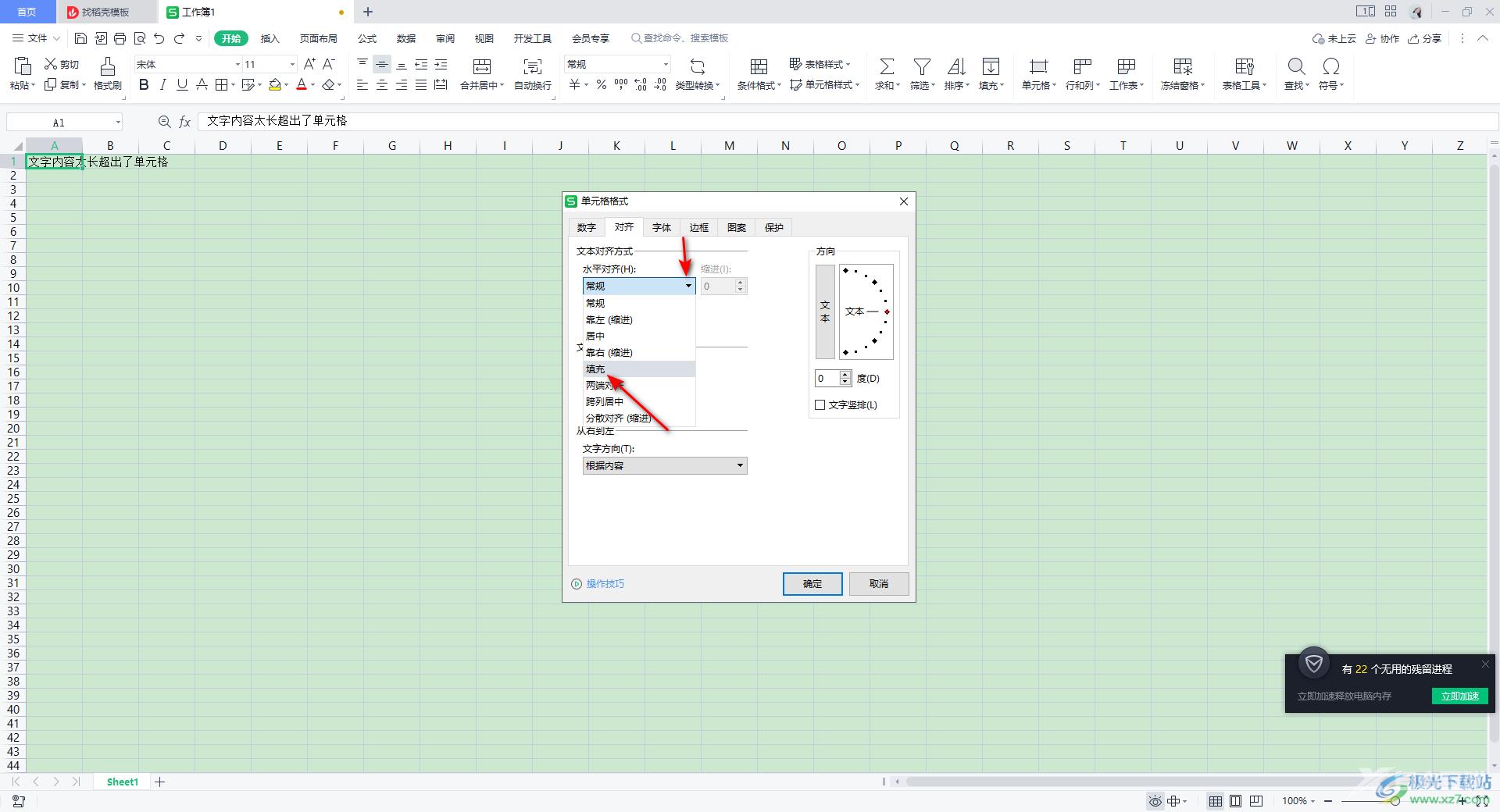Switch to the 字体 tab in dialog
This screenshot has height=812, width=1500.
[x=662, y=227]
